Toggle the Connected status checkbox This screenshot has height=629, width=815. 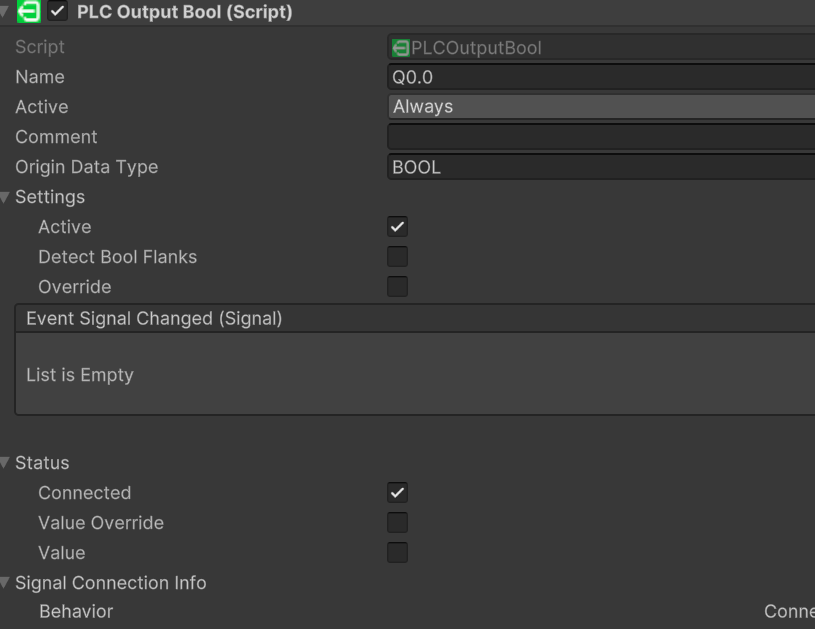click(x=397, y=493)
